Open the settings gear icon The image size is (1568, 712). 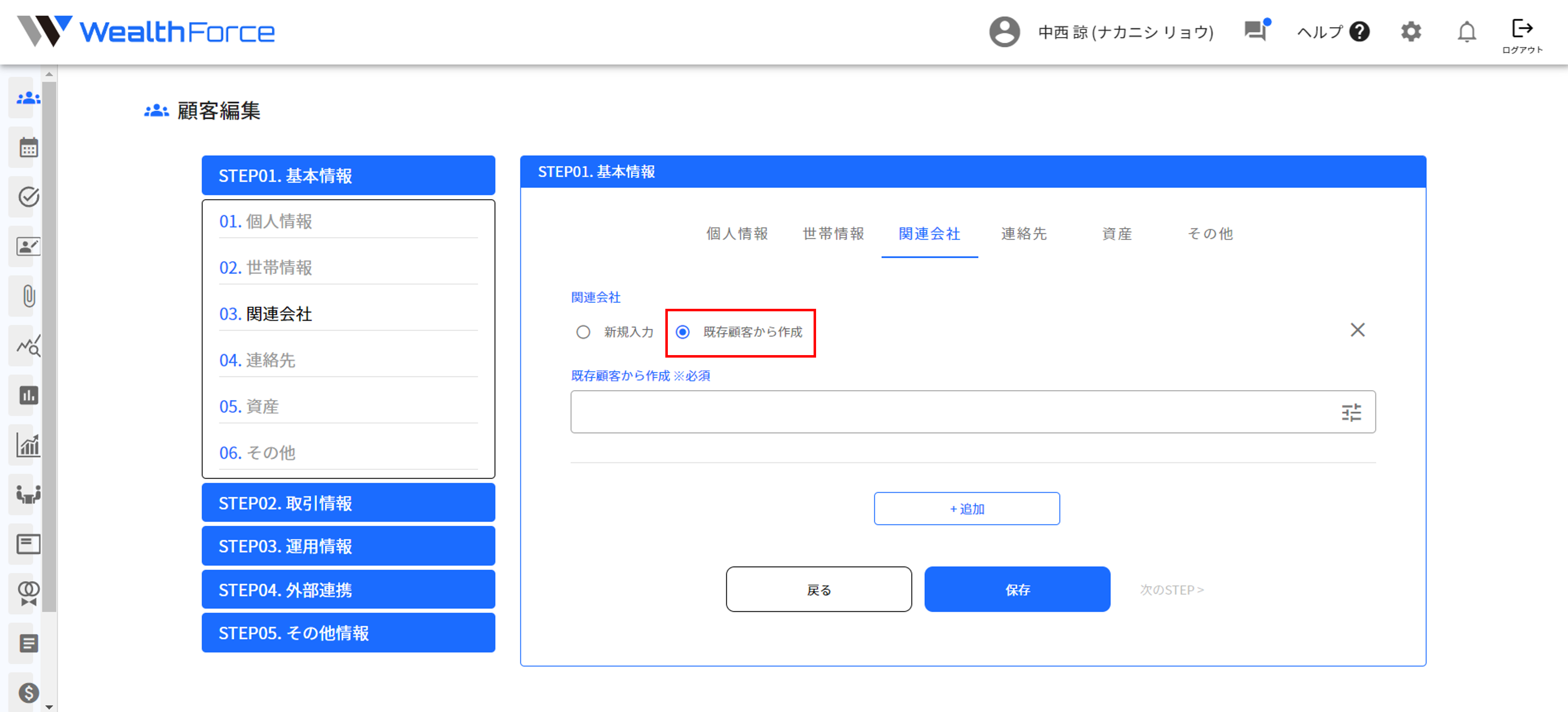click(1411, 32)
